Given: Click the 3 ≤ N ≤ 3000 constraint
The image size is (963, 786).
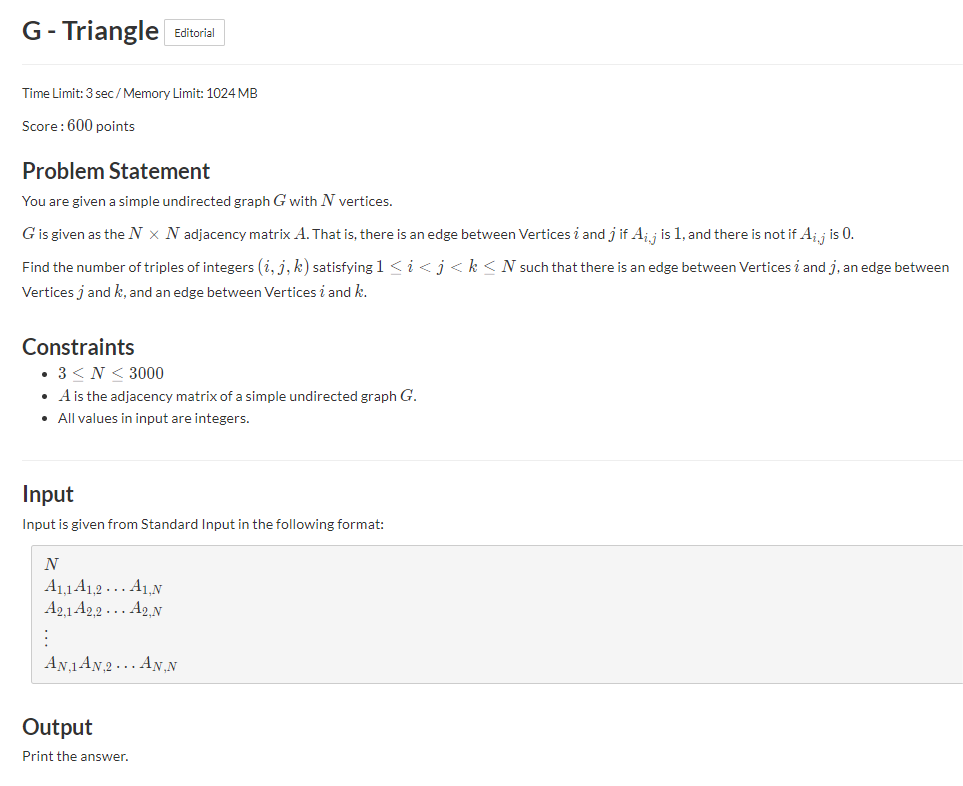Looking at the screenshot, I should [x=111, y=373].
